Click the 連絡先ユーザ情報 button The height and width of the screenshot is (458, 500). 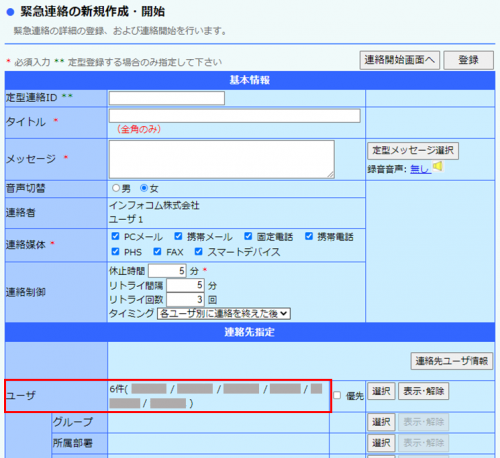pyautogui.click(x=452, y=361)
